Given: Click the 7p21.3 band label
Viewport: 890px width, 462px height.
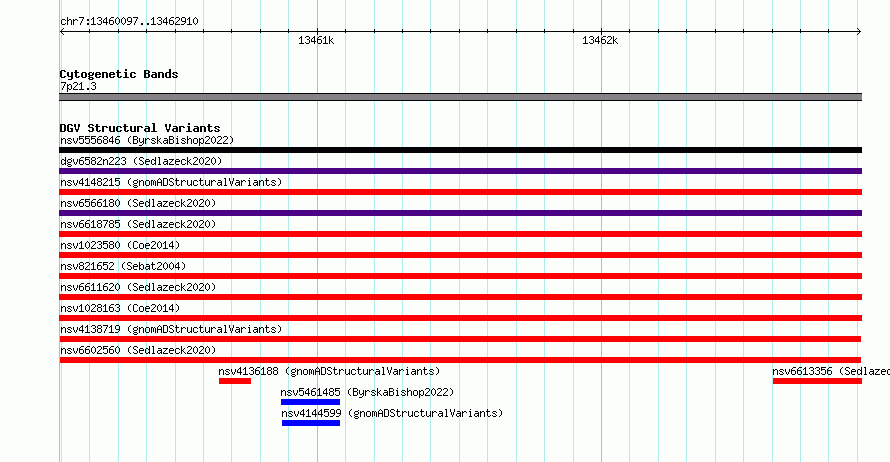Looking at the screenshot, I should 78,86.
